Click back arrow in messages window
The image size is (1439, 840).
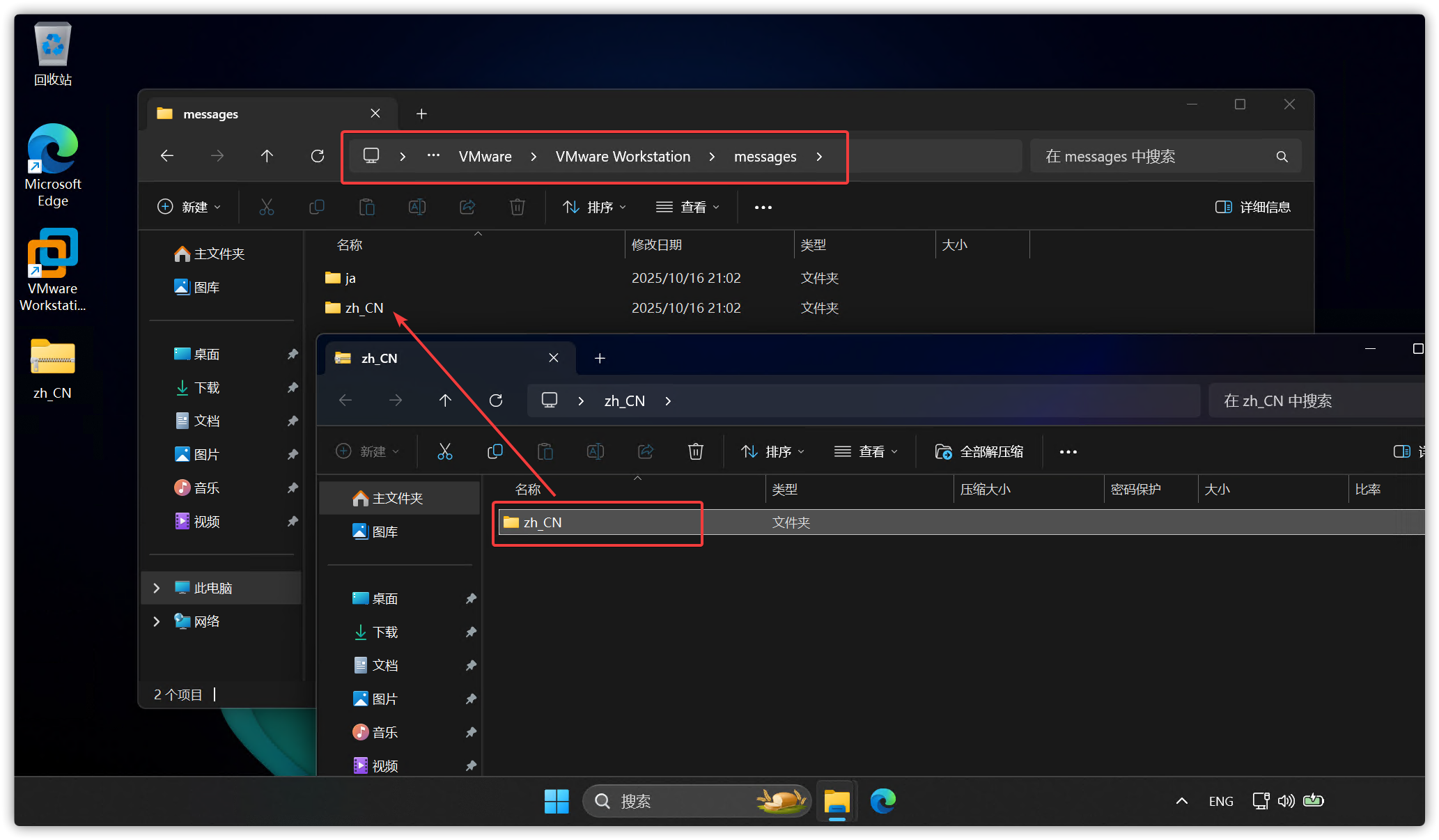(x=167, y=156)
